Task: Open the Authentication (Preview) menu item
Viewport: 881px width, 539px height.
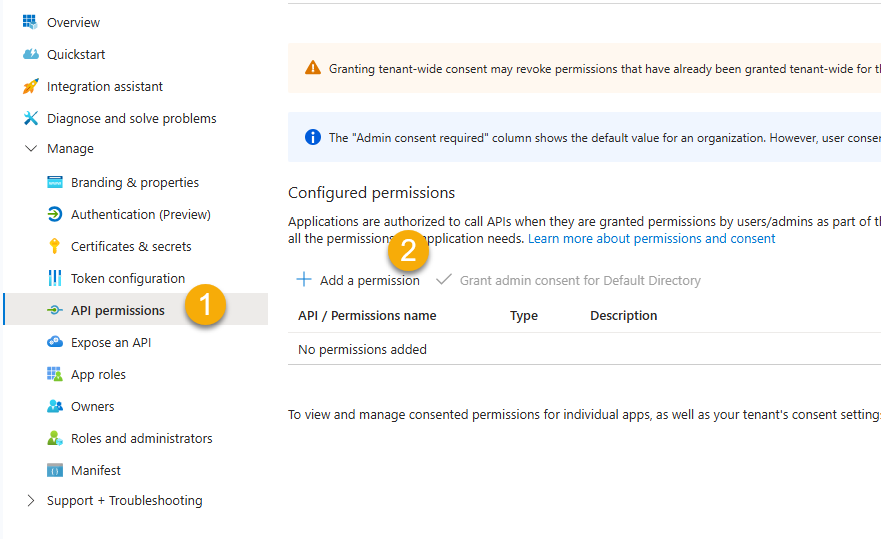Action: click(x=140, y=214)
